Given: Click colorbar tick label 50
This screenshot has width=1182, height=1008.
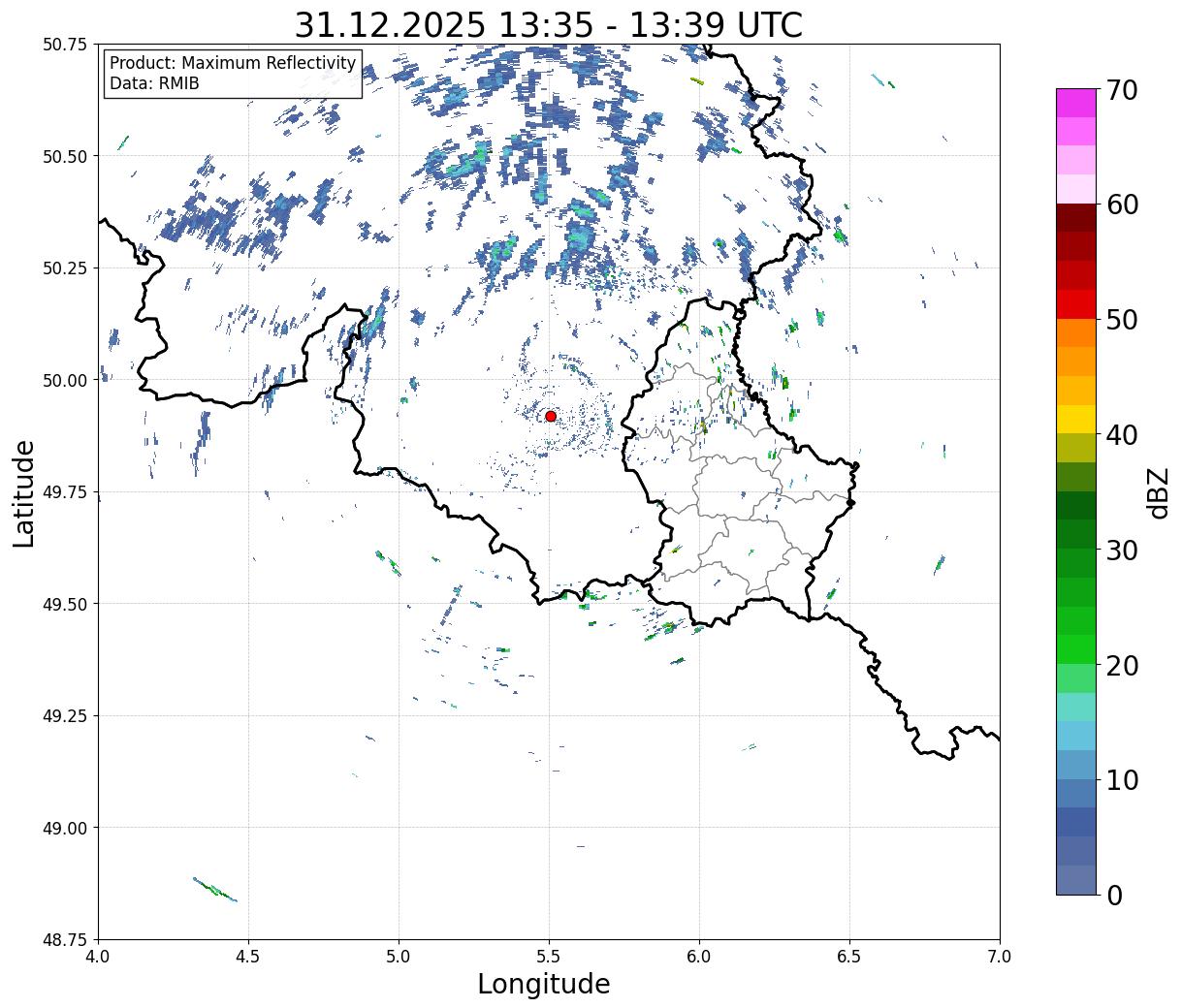Looking at the screenshot, I should (x=1122, y=320).
